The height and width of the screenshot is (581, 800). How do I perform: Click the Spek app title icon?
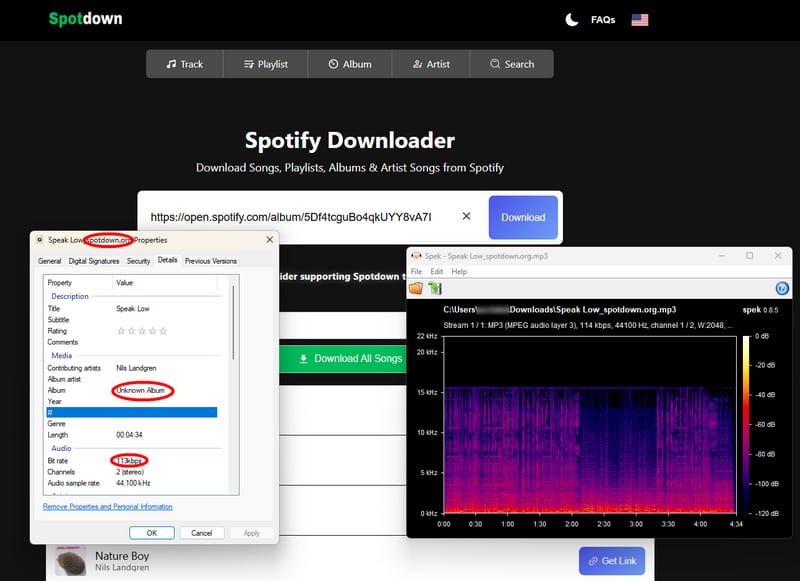[x=416, y=256]
